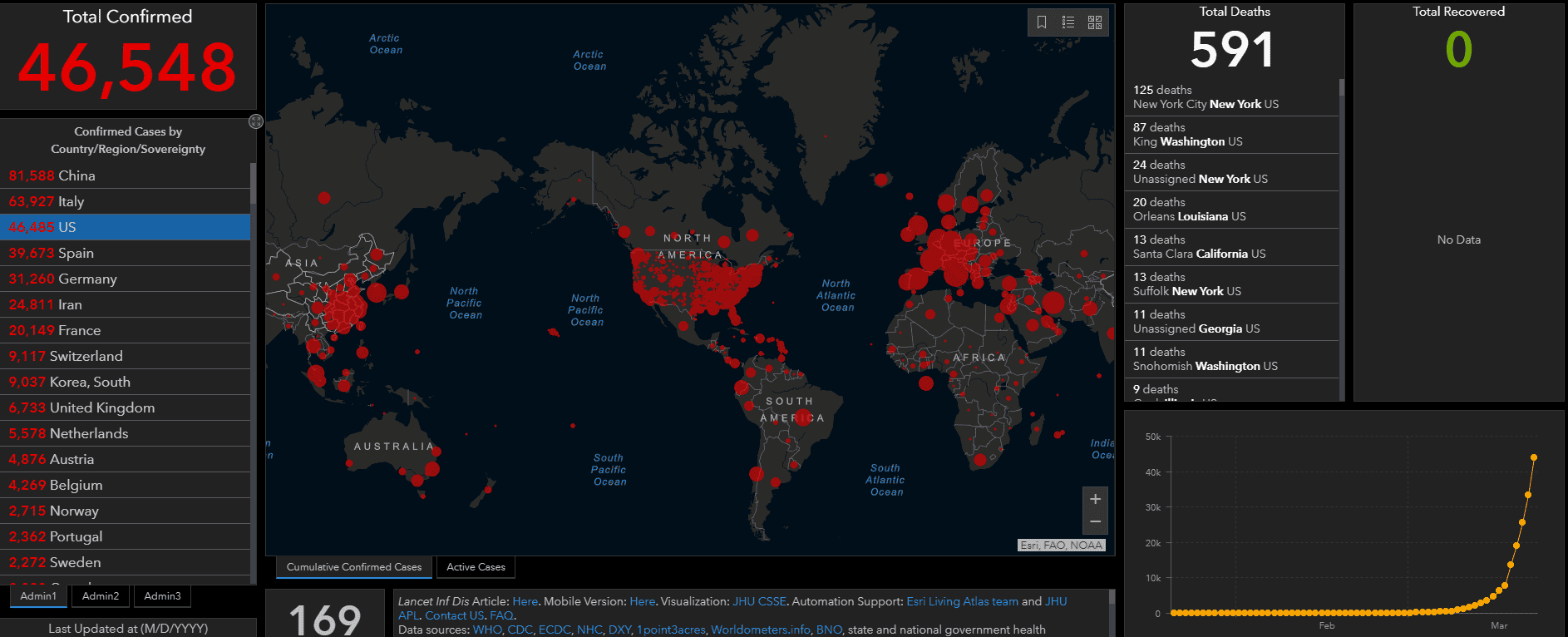Open the Mobile Version Here link
Screen dimensions: 1568x637
click(642, 601)
